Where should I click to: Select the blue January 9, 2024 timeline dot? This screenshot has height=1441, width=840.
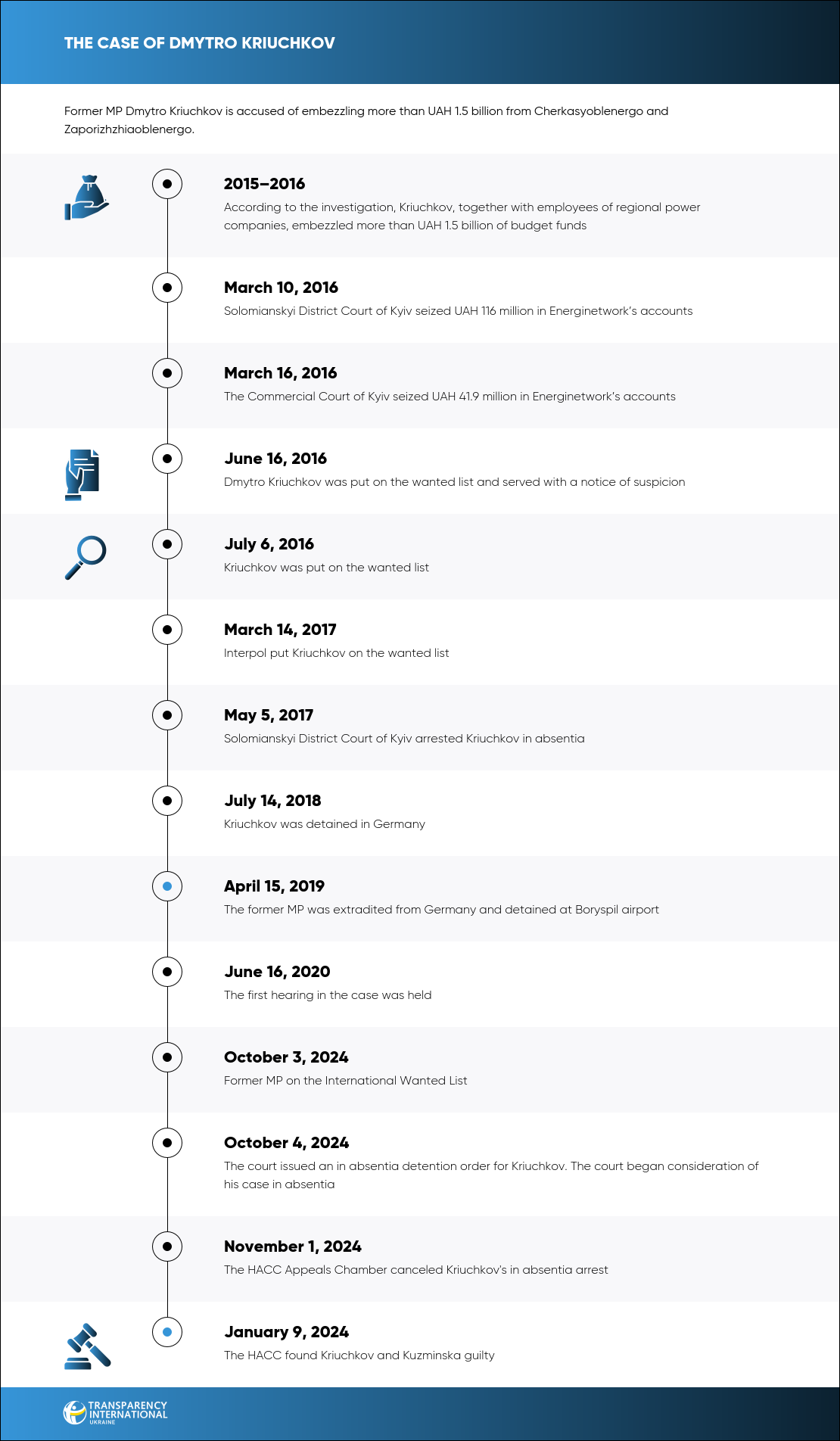[x=167, y=1332]
